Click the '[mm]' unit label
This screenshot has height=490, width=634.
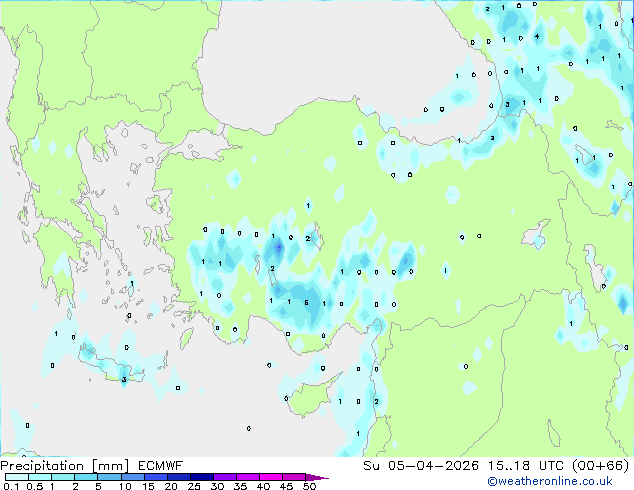point(110,466)
